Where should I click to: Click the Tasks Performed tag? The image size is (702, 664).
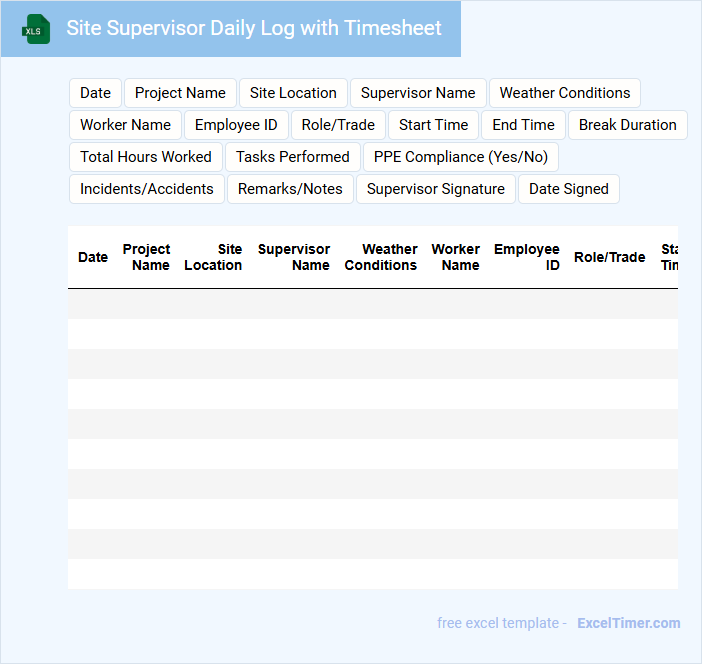(293, 157)
